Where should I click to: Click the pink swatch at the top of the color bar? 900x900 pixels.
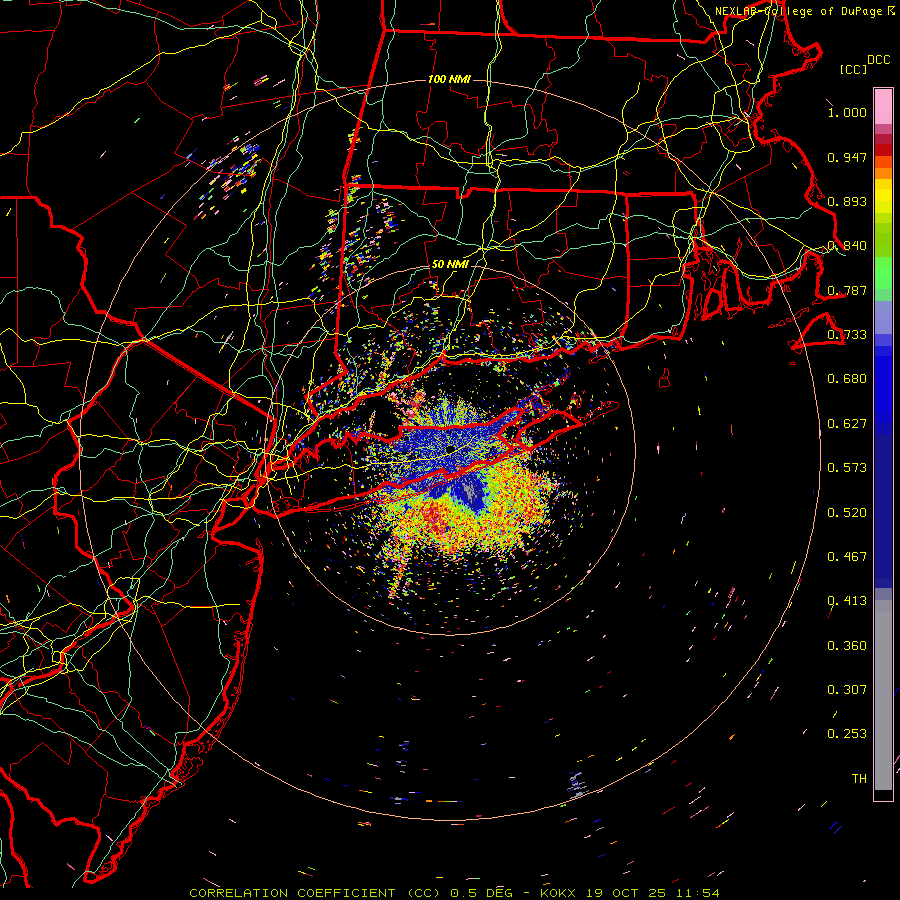(883, 107)
